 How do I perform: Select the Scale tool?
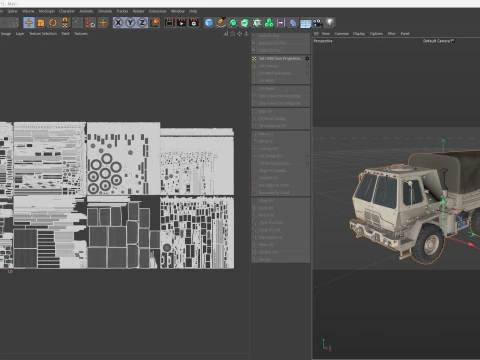(41, 23)
